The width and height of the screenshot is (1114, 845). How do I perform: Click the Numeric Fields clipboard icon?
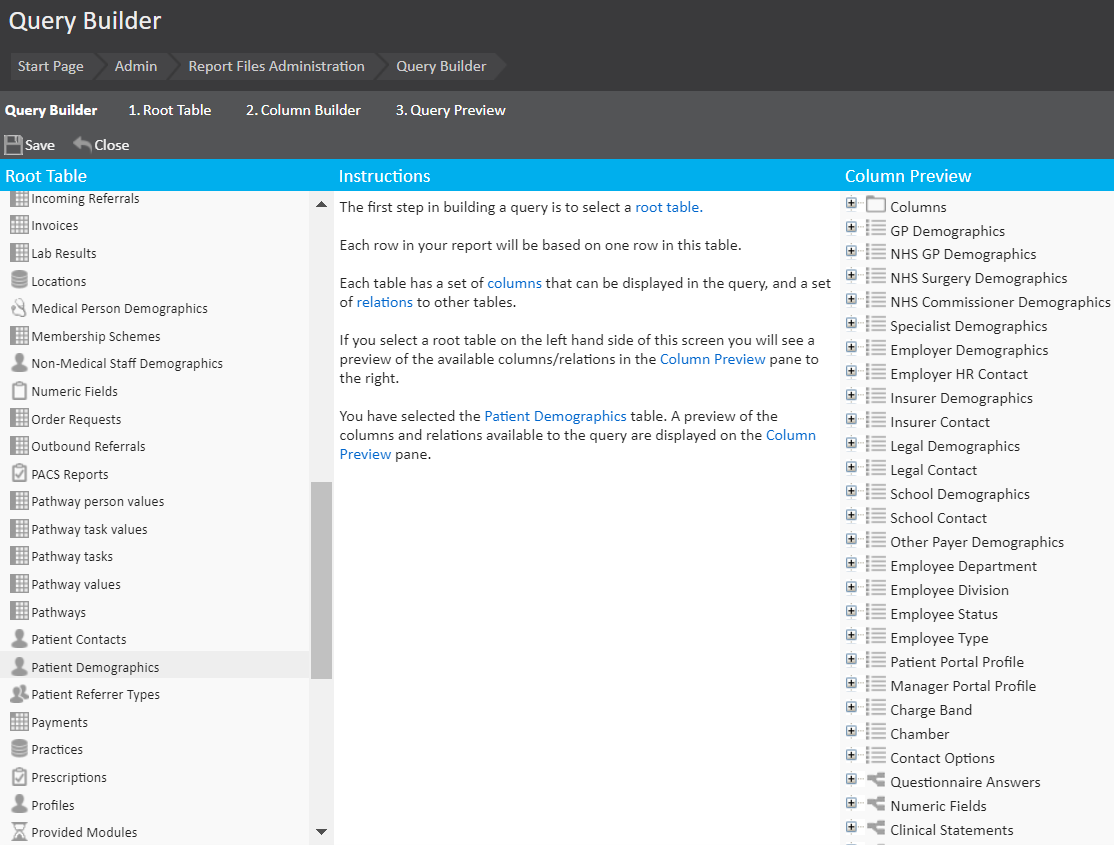pos(19,391)
